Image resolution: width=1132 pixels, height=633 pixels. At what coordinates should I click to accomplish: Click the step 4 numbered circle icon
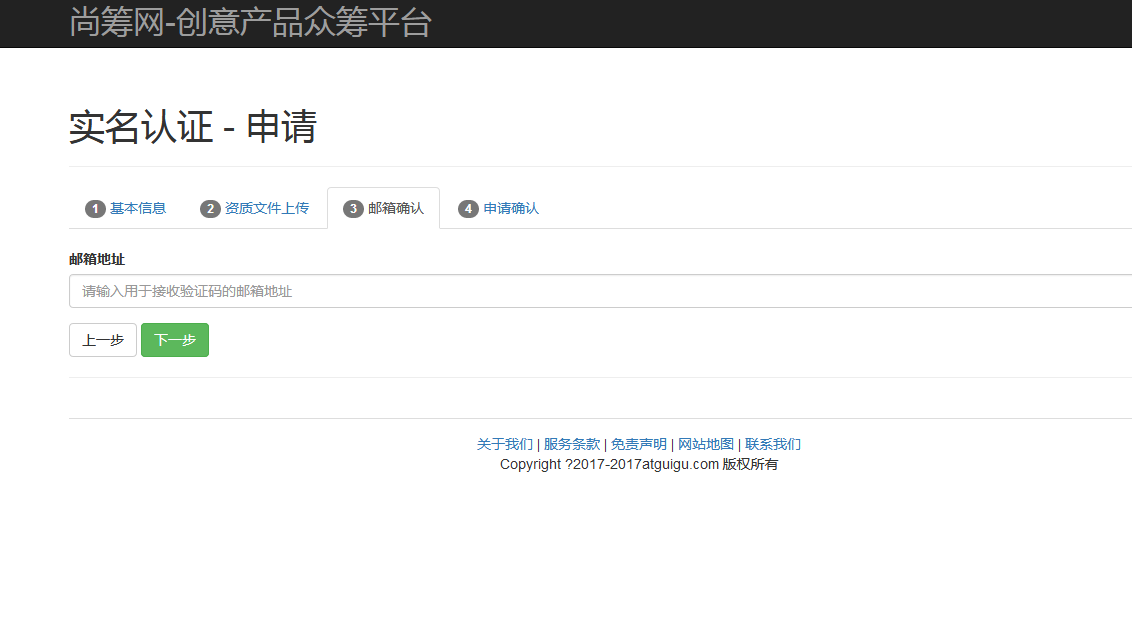pyautogui.click(x=467, y=208)
